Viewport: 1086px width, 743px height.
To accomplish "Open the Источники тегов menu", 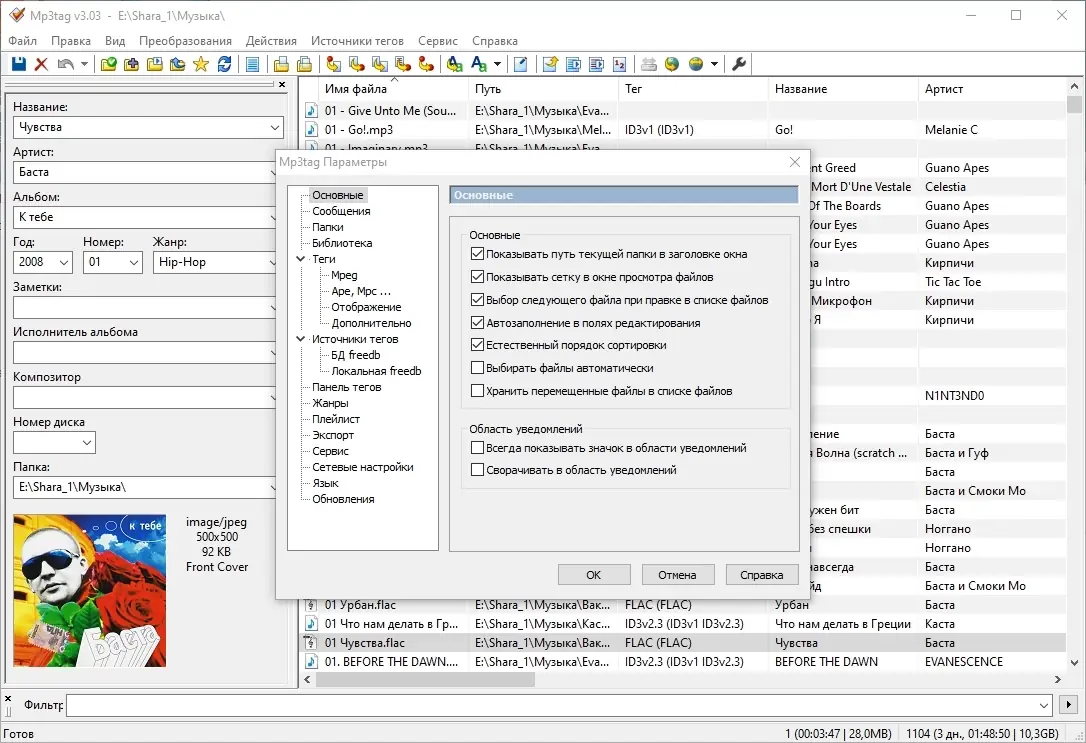I will [357, 41].
